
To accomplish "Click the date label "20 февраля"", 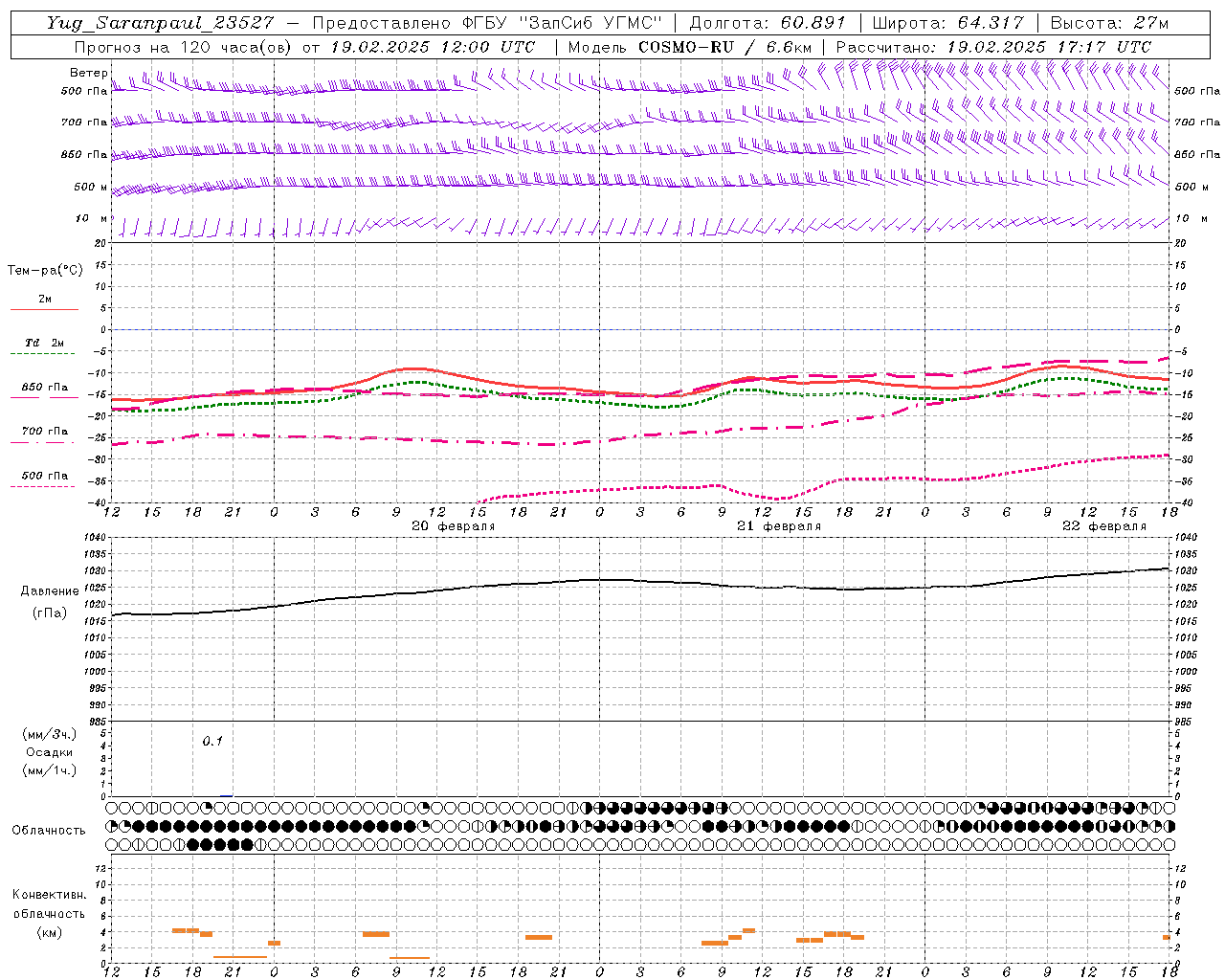I will [x=454, y=525].
